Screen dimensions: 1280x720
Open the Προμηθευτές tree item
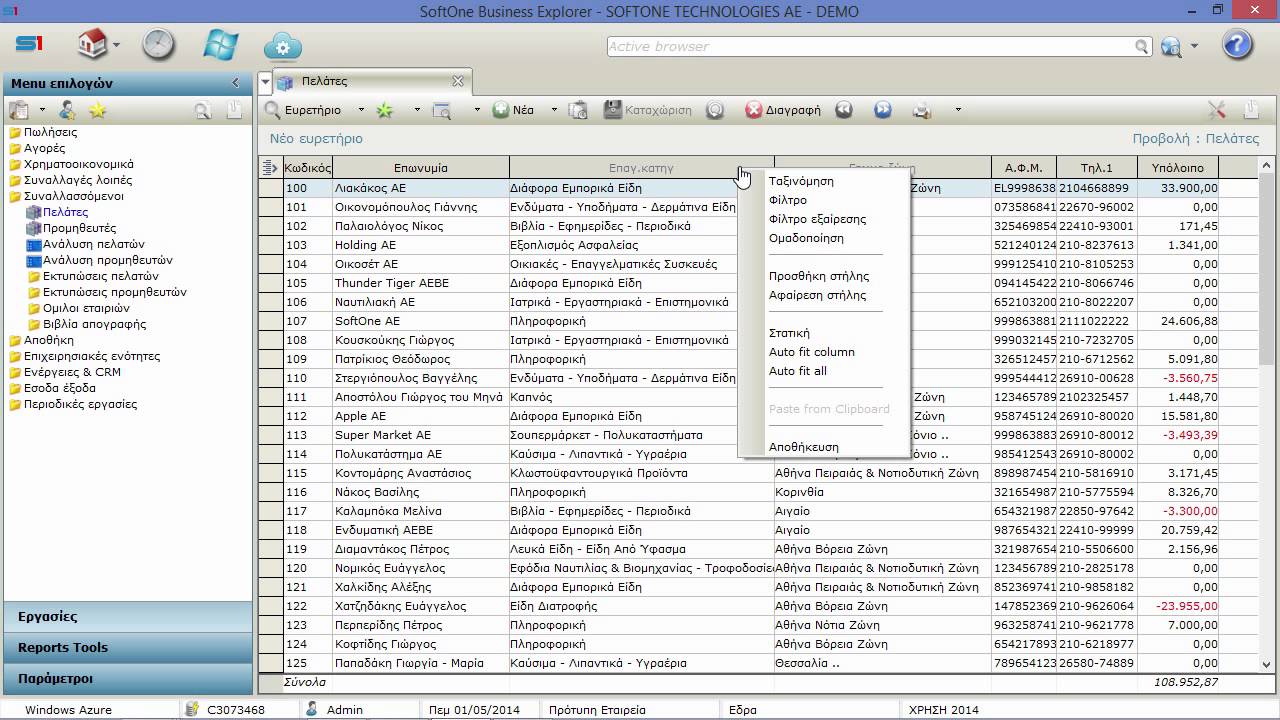click(79, 228)
